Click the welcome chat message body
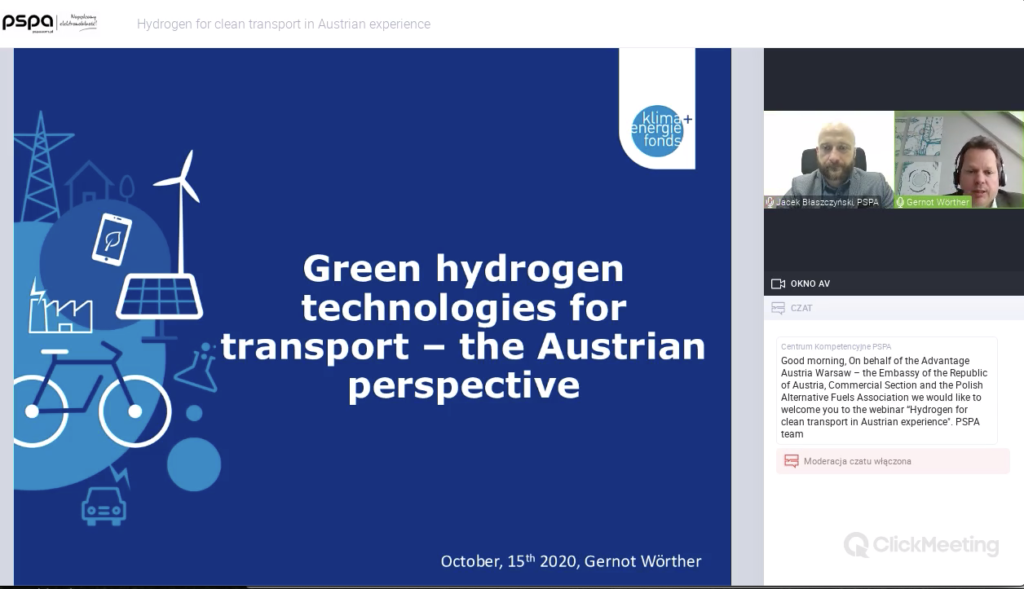Screen dimensions: 1024x589 (x=881, y=397)
